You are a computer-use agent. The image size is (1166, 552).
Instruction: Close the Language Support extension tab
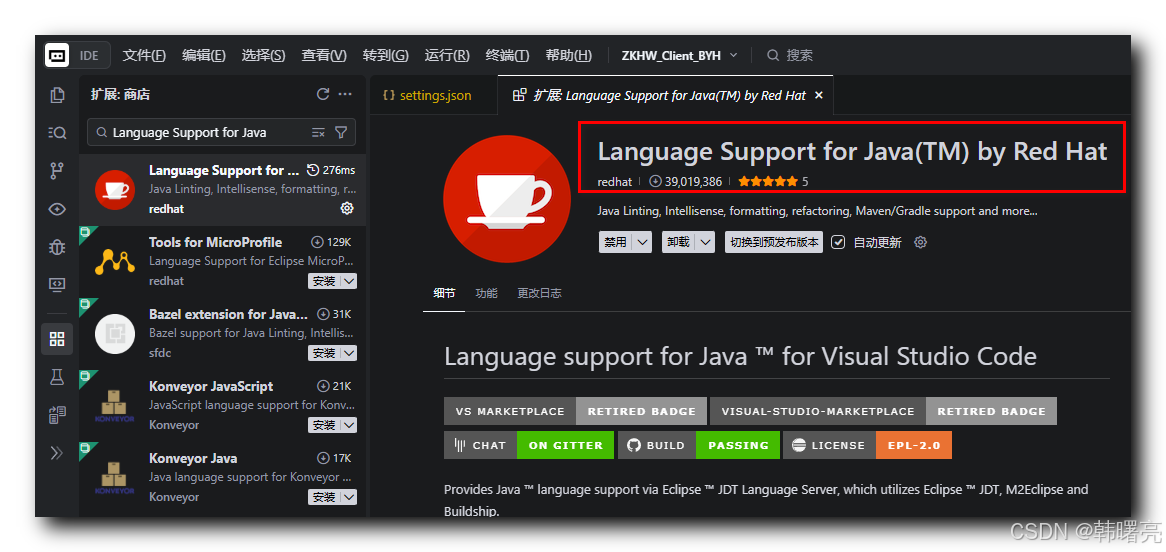point(819,95)
